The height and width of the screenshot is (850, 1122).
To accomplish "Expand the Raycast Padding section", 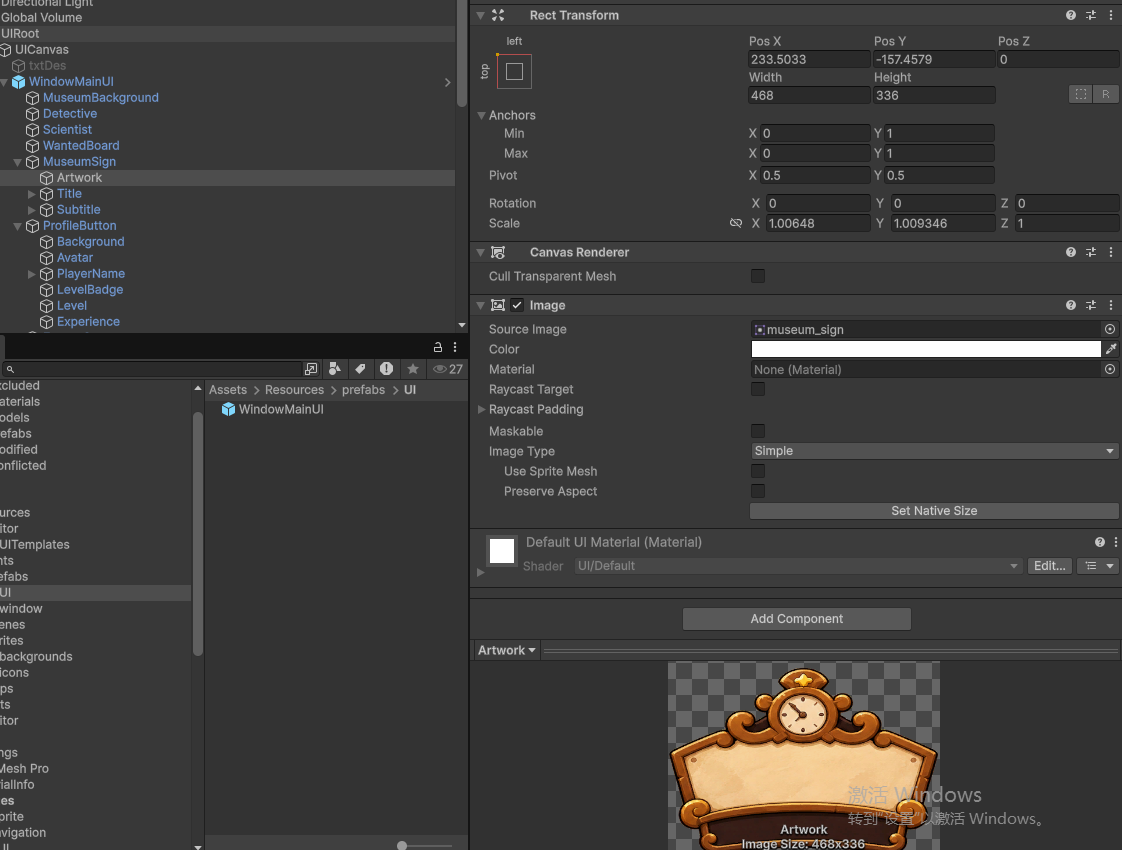I will [482, 409].
